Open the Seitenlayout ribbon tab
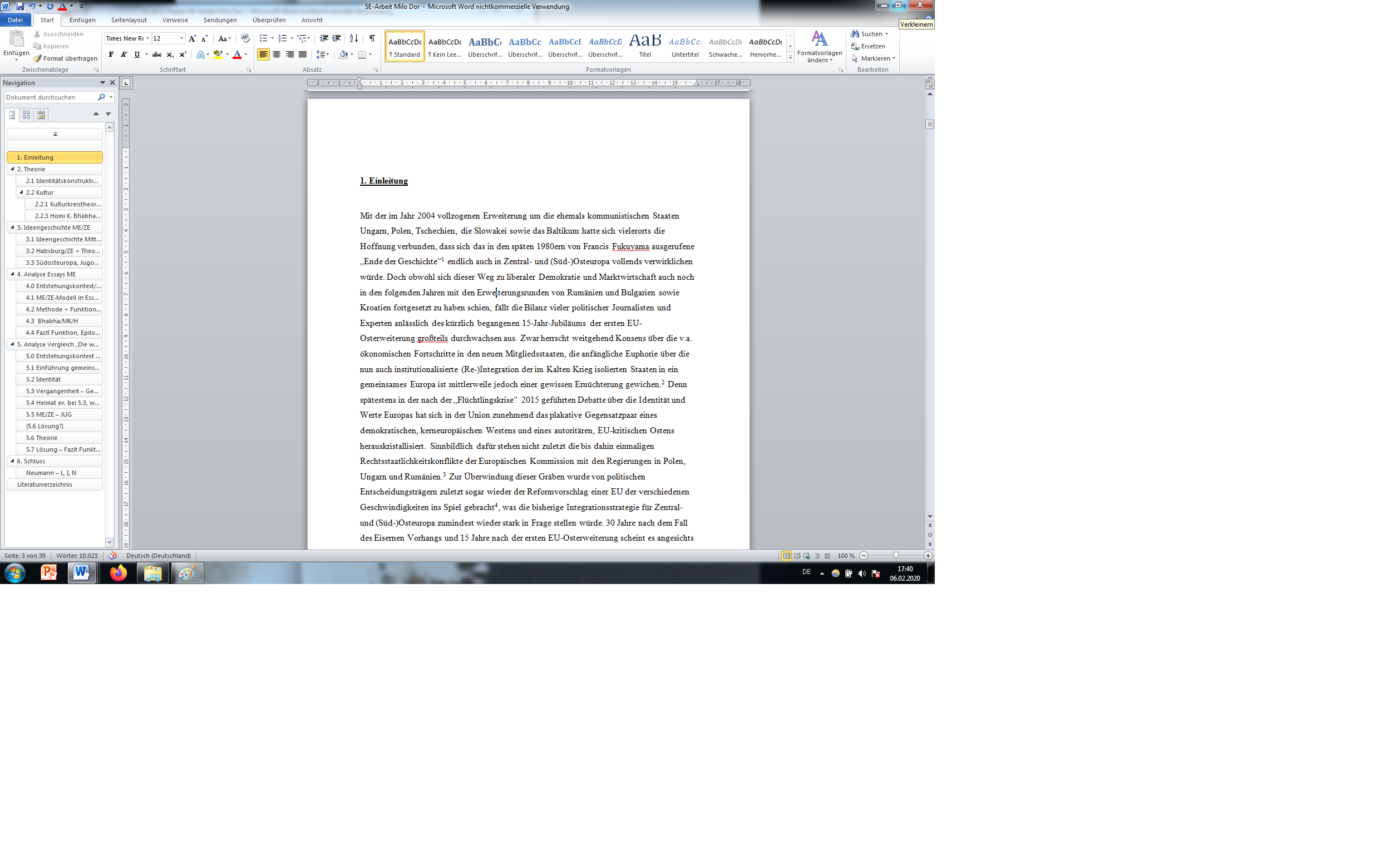 [129, 20]
